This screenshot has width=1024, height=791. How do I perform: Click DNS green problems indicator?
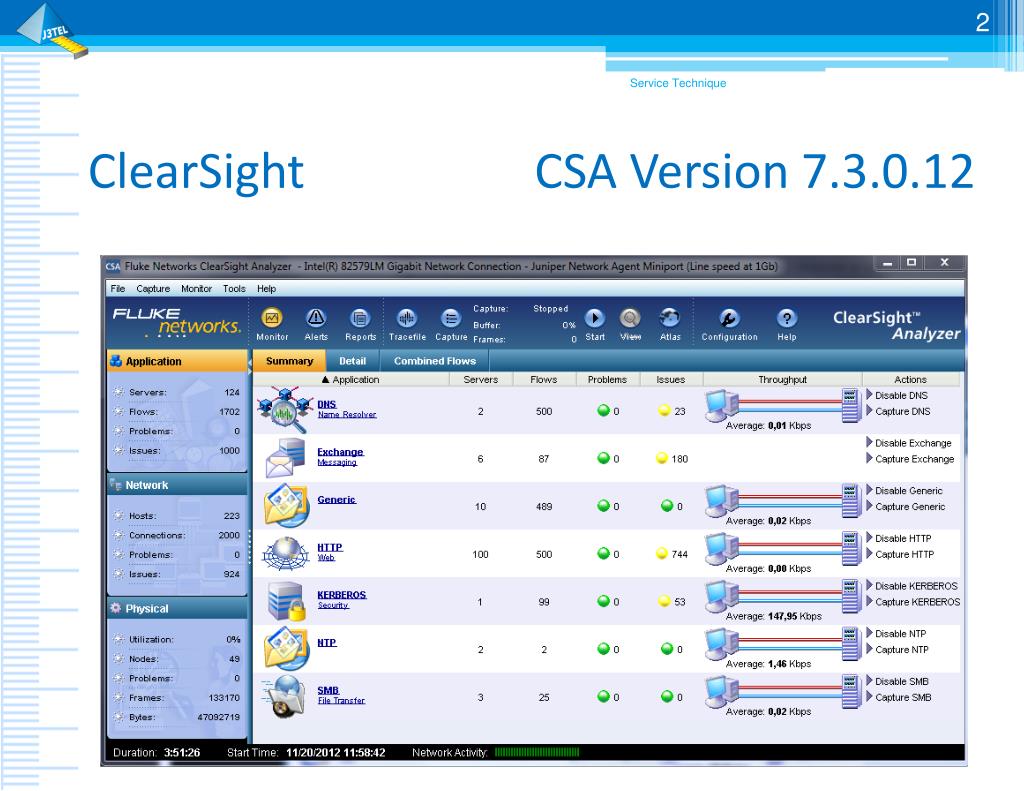point(603,410)
